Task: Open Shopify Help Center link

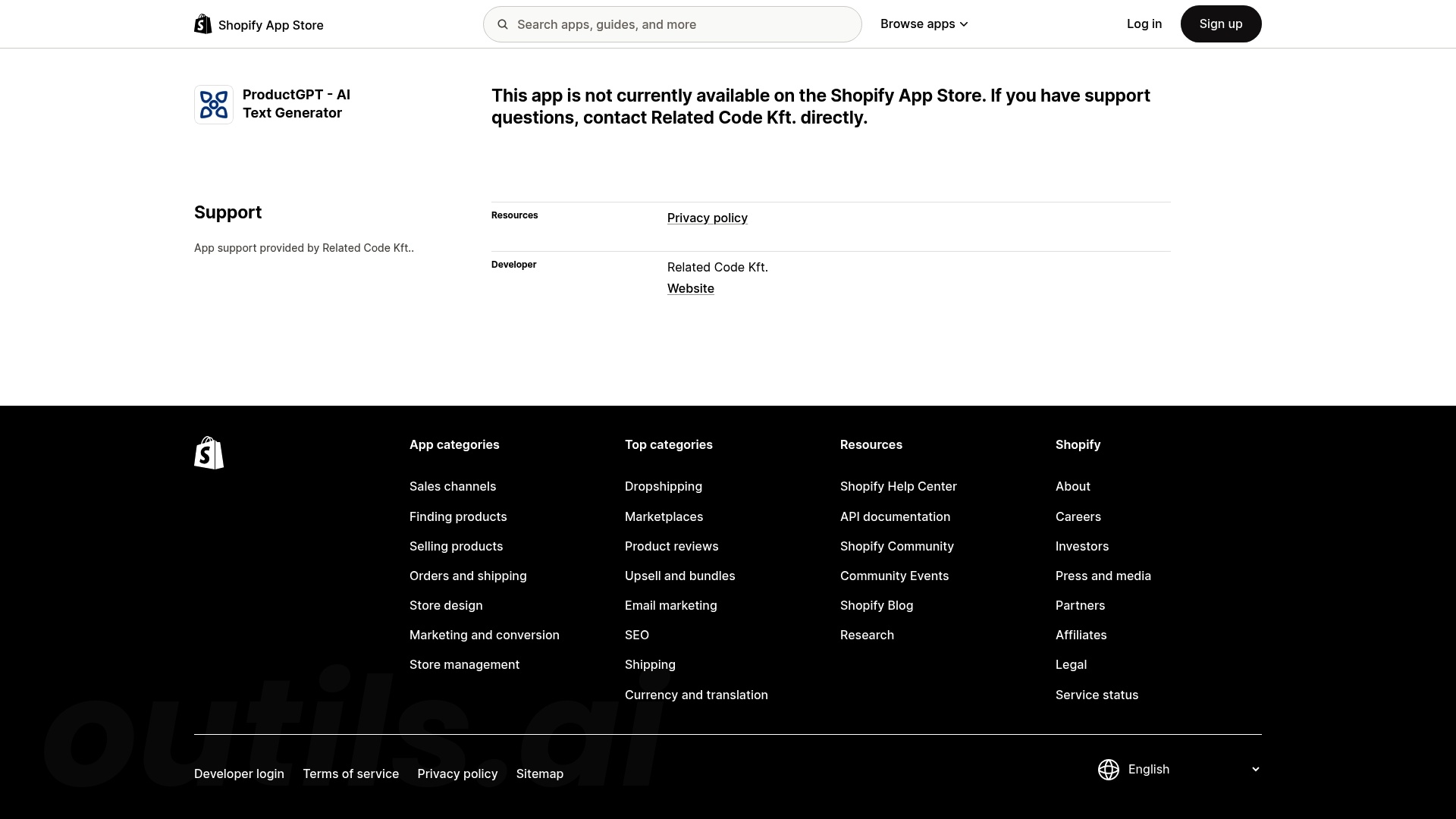Action: click(899, 487)
